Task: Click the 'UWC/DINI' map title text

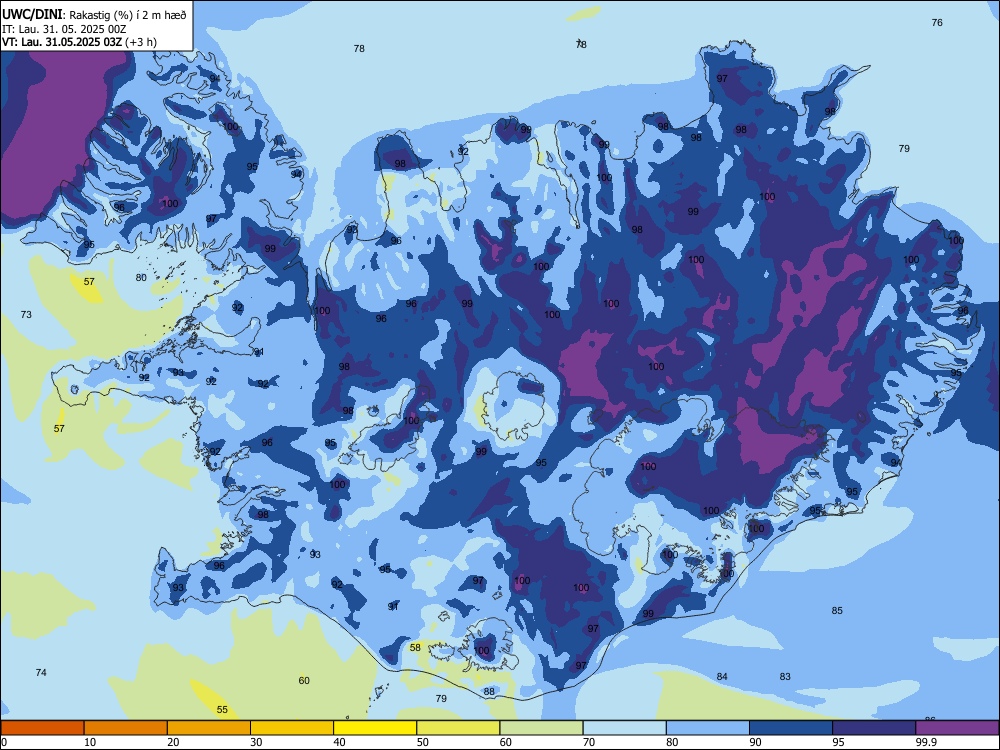Action: click(32, 15)
